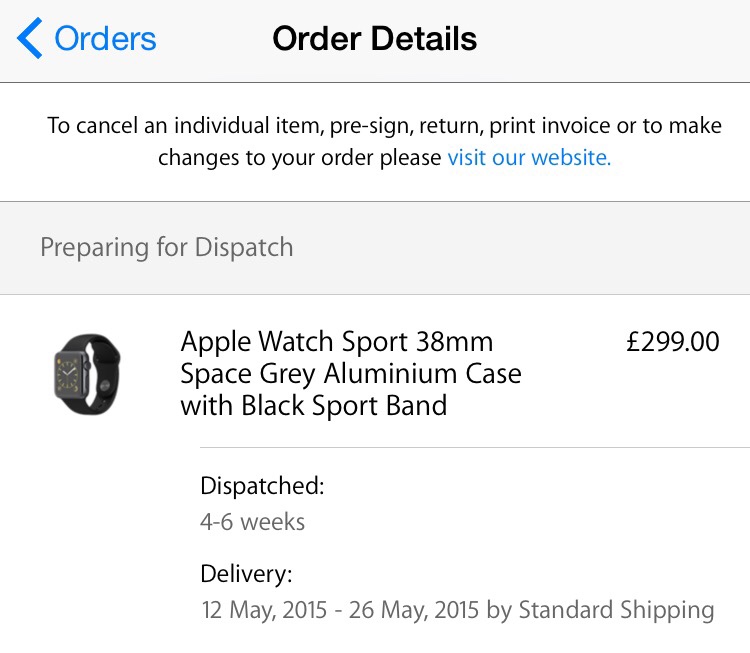Tap the £299.00 price
The width and height of the screenshot is (750, 653).
[672, 342]
